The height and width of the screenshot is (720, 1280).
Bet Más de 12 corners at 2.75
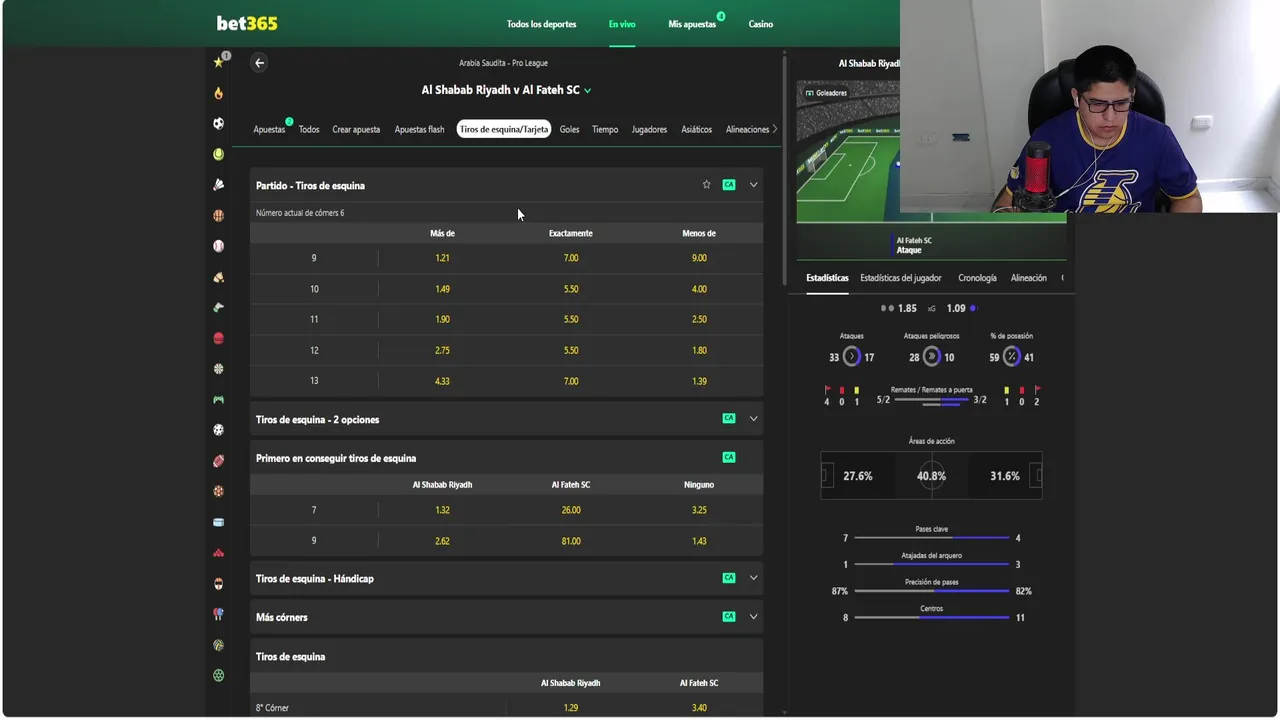(x=442, y=350)
